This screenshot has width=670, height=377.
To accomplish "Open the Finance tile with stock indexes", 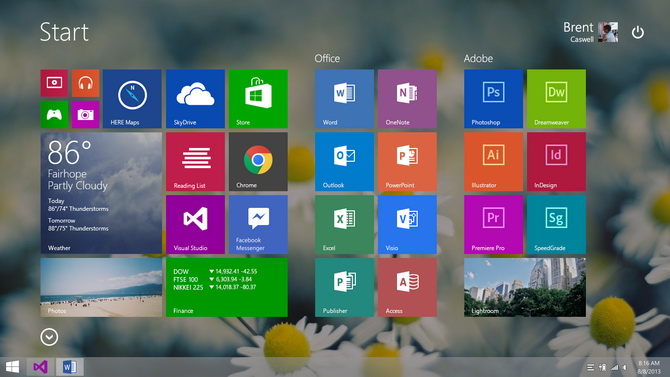I will 227,287.
